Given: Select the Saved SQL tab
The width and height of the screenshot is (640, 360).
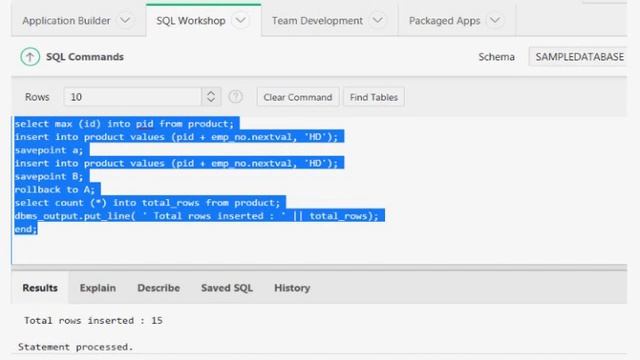Looking at the screenshot, I should click(x=227, y=288).
